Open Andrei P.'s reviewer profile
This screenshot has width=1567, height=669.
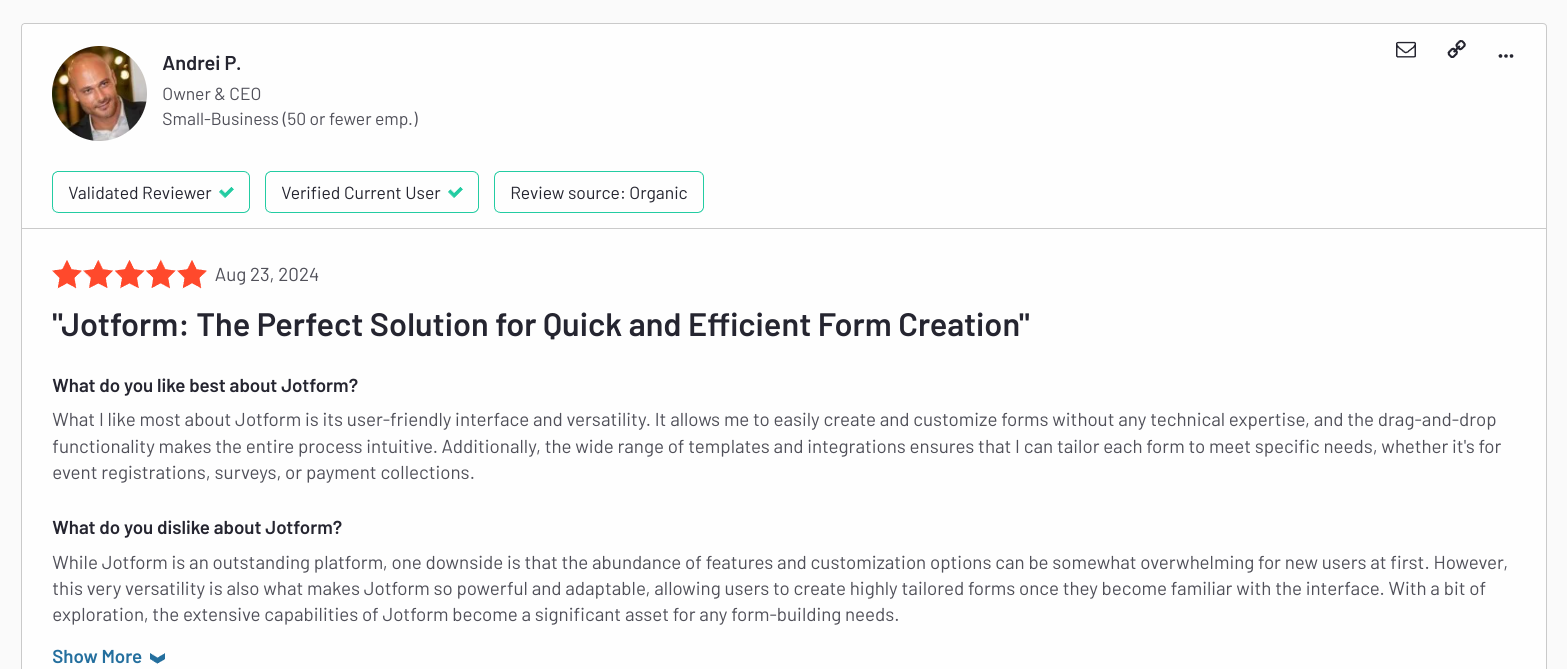201,62
